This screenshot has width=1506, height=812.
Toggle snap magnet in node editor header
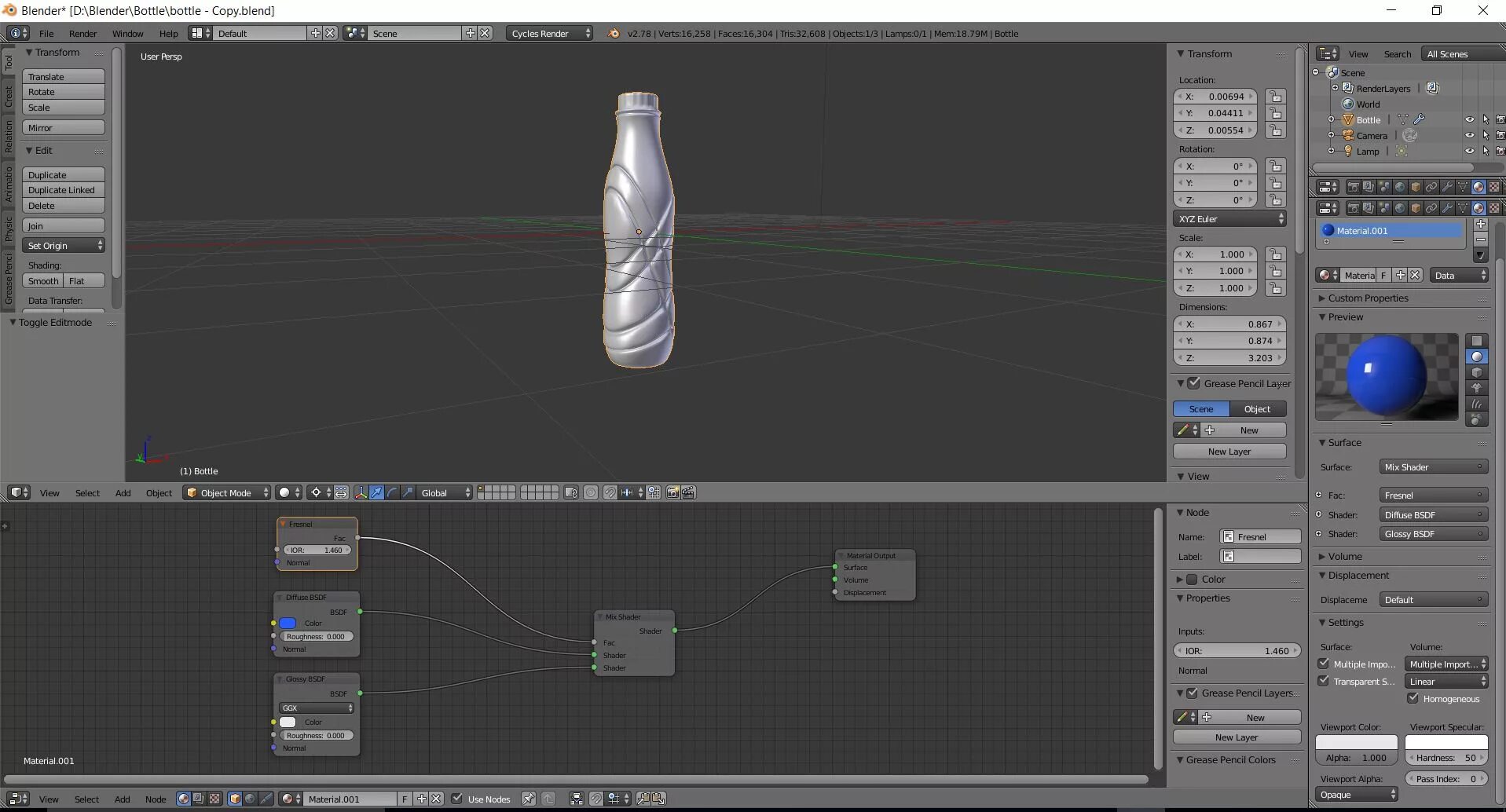tap(596, 799)
